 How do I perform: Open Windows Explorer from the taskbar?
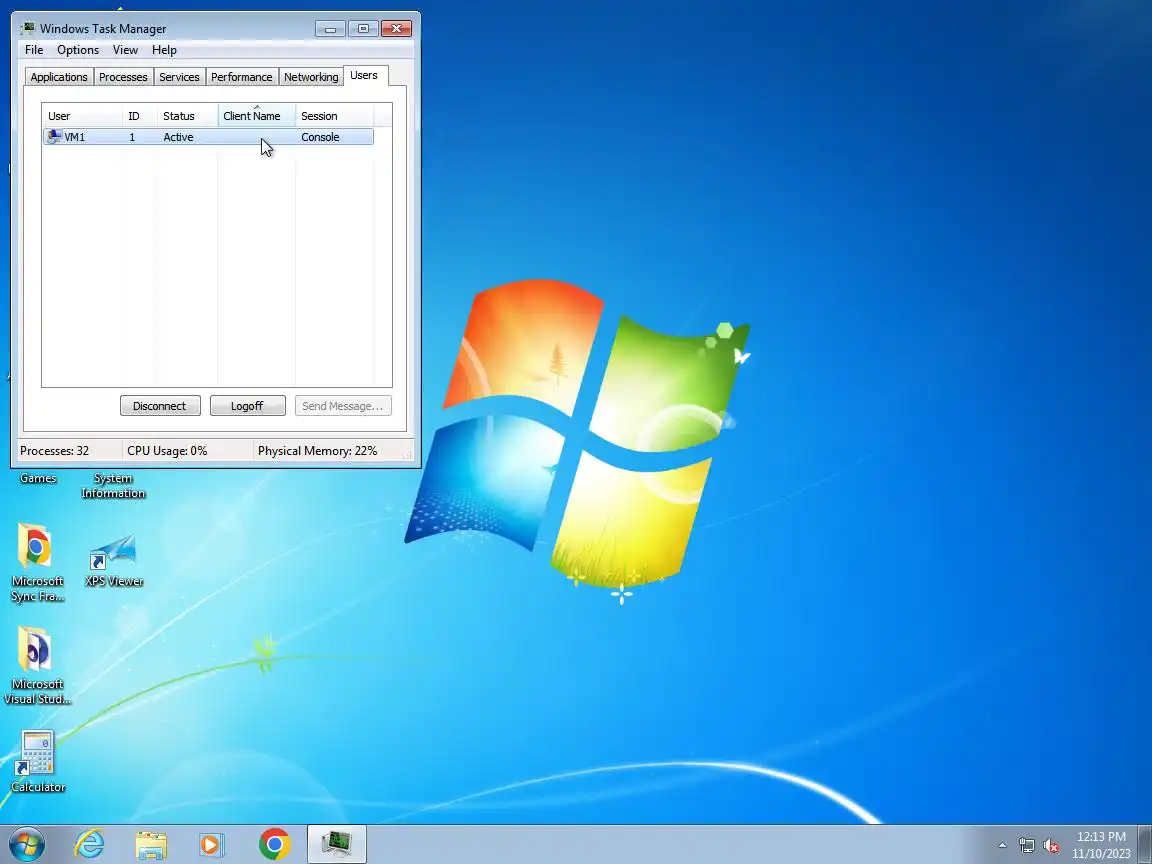(x=151, y=845)
